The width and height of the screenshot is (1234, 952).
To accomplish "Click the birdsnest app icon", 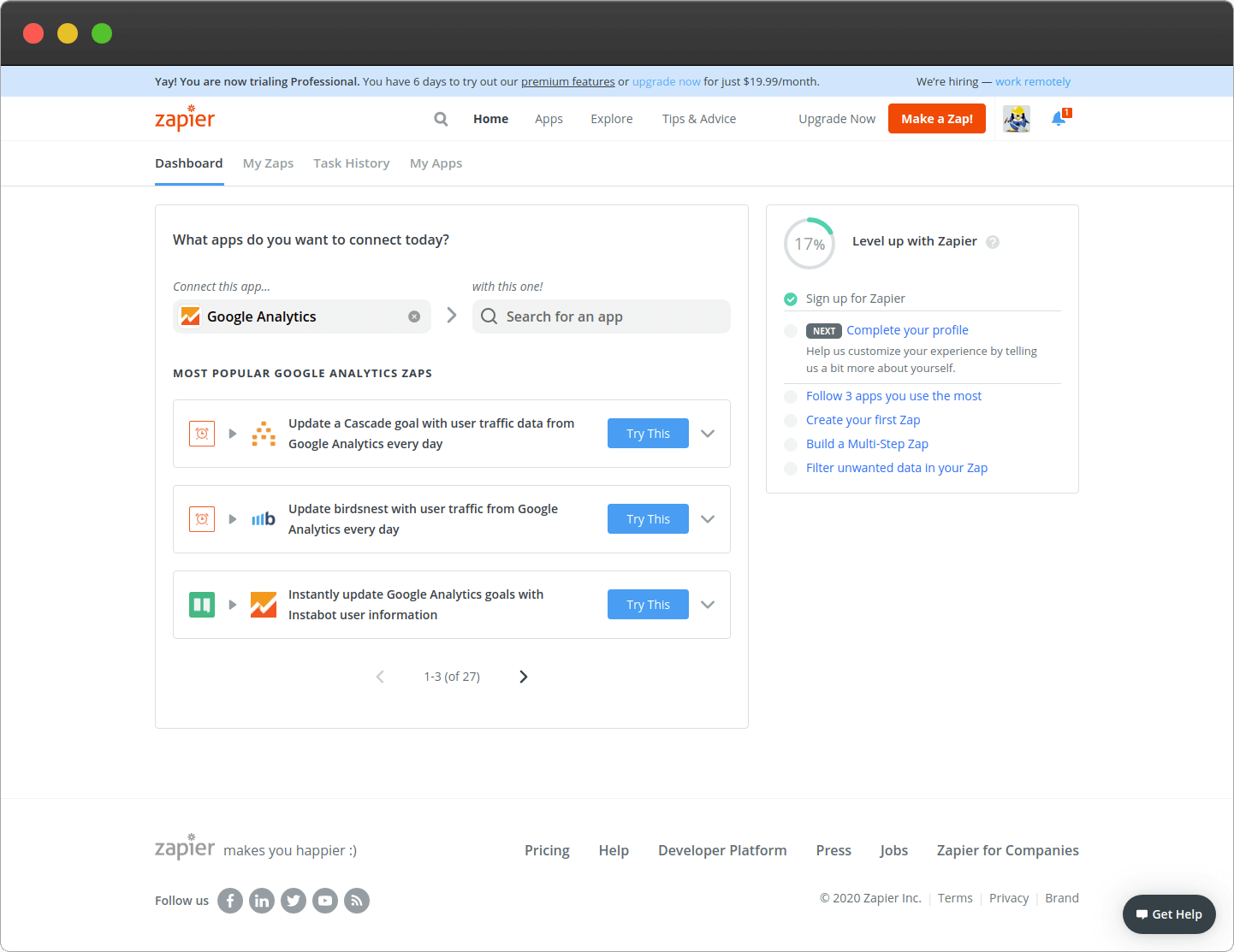I will tap(264, 519).
